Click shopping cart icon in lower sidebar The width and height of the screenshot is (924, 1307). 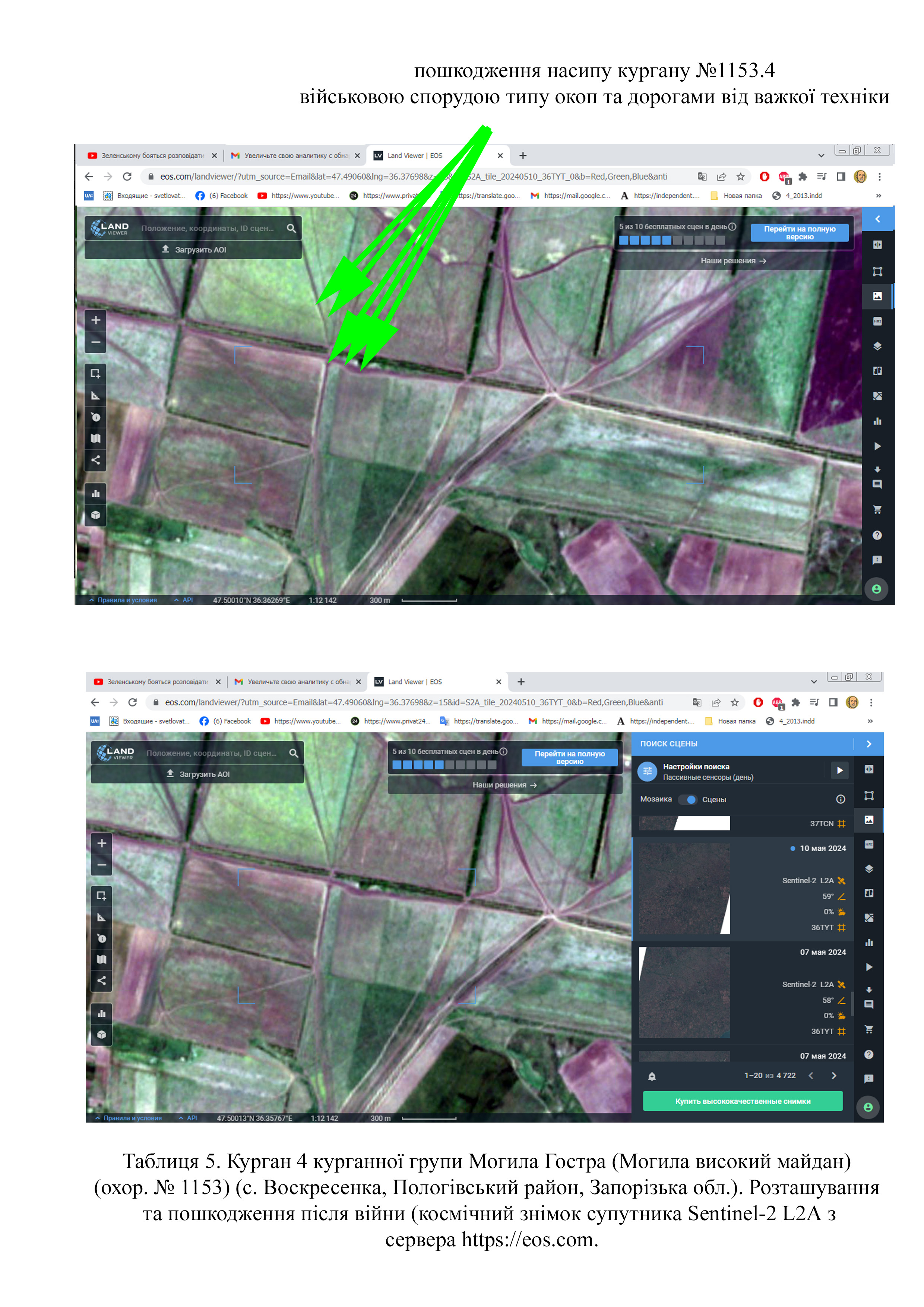point(869,1029)
